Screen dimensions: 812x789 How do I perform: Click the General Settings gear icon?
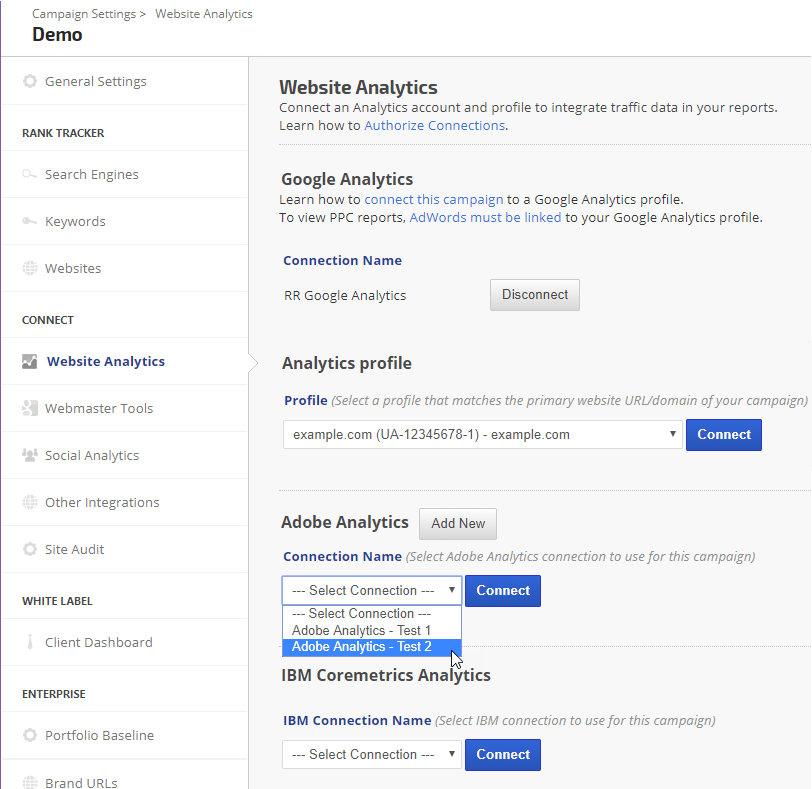click(30, 82)
